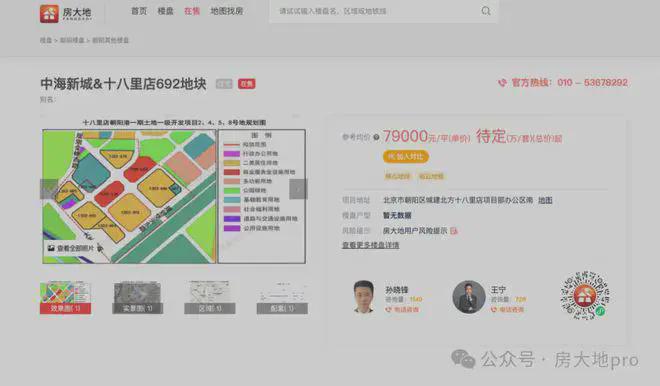Select the 在售 navigation tab
The width and height of the screenshot is (660, 386).
coord(192,11)
